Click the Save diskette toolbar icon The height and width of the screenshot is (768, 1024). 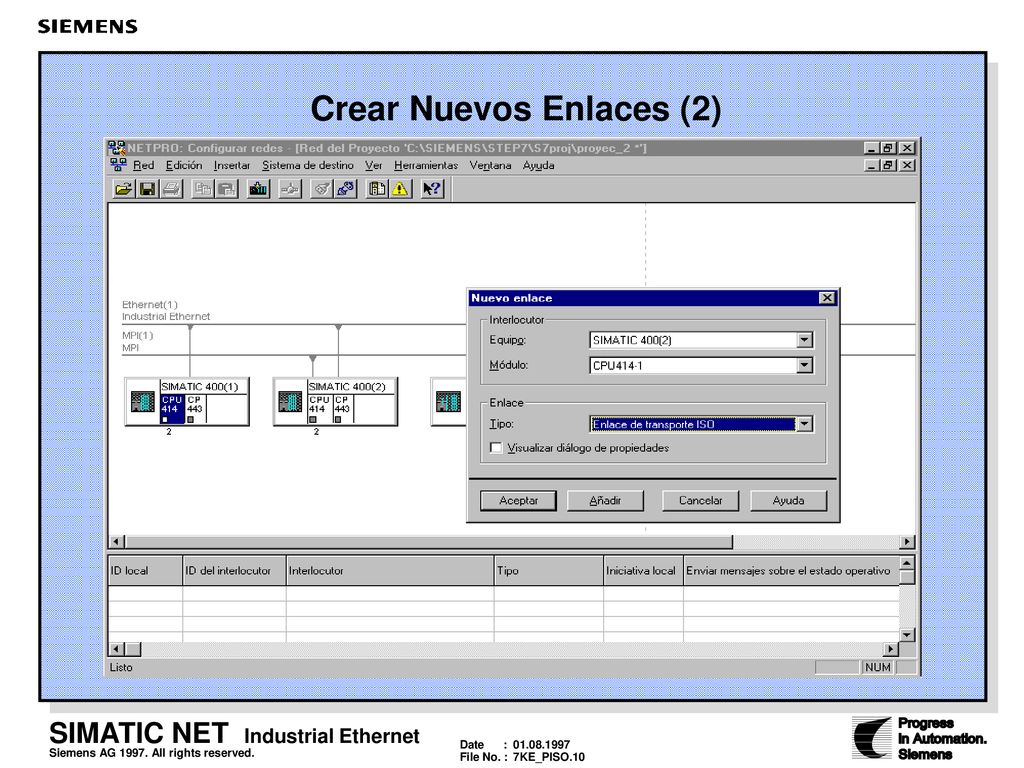tap(148, 189)
